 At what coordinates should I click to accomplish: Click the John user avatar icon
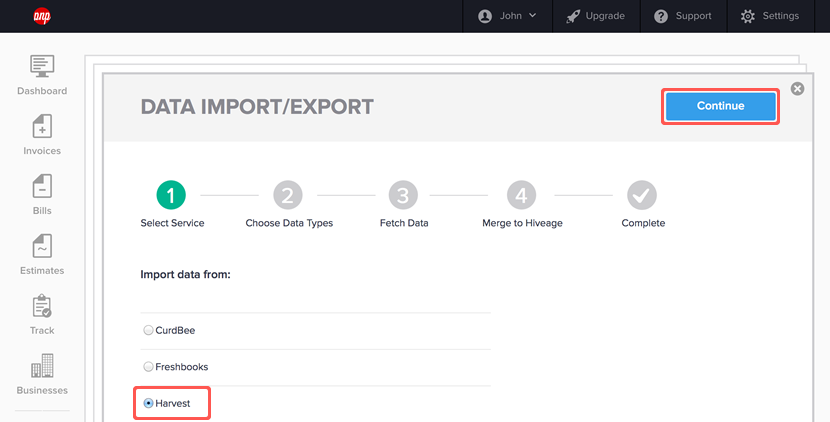tap(485, 16)
